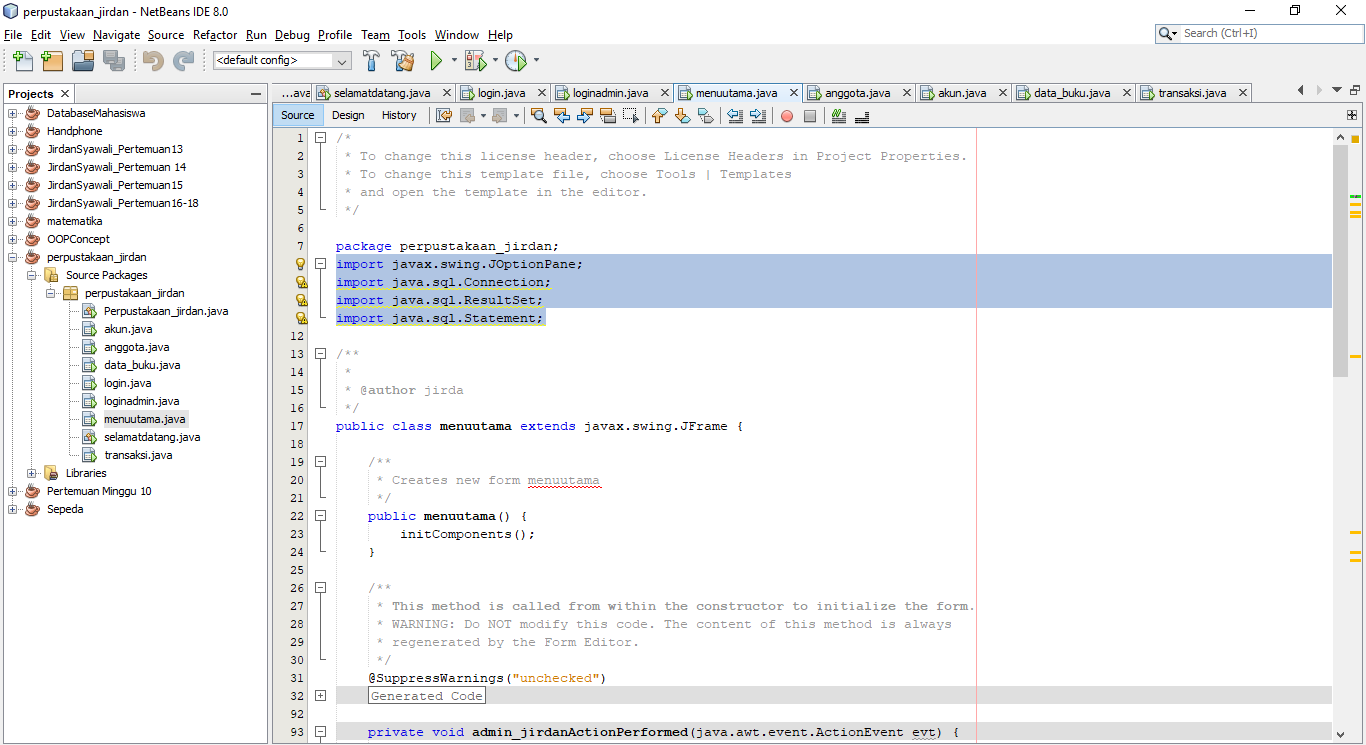
Task: Open the Refactor menu
Action: (x=215, y=35)
